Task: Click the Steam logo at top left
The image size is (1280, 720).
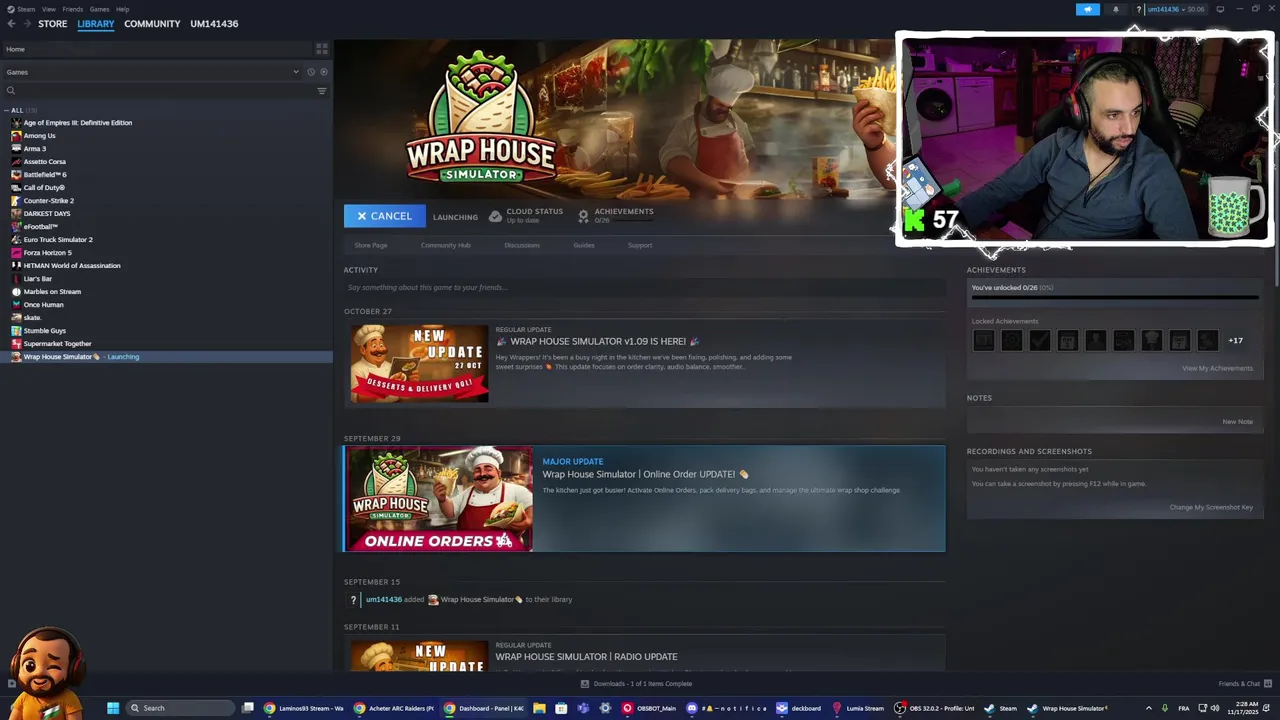Action: [x=10, y=9]
